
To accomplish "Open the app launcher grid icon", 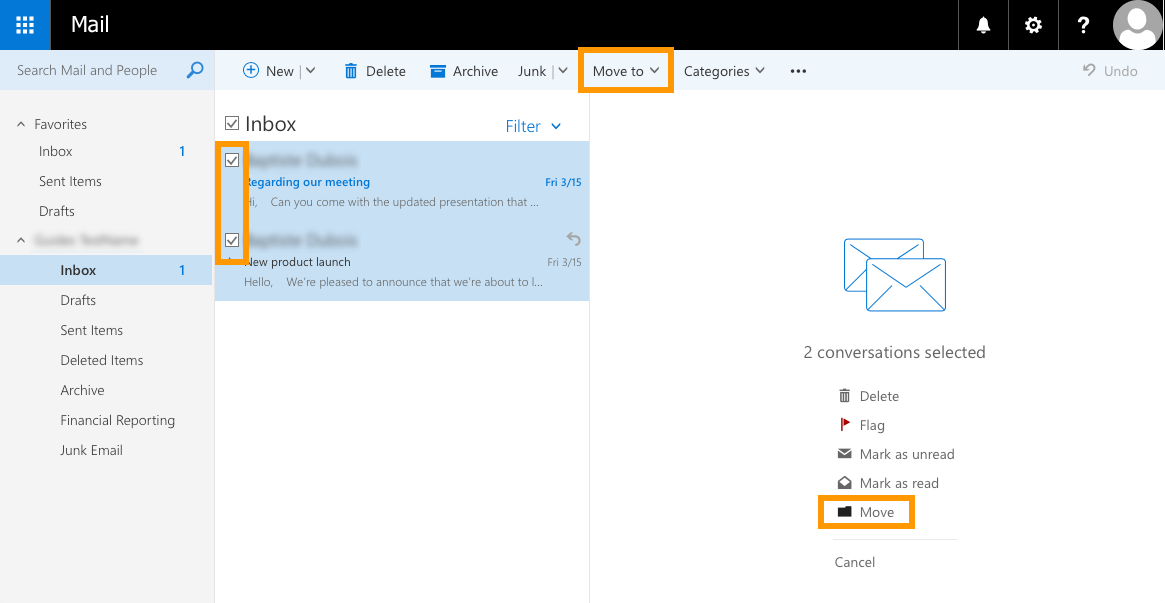I will [25, 25].
